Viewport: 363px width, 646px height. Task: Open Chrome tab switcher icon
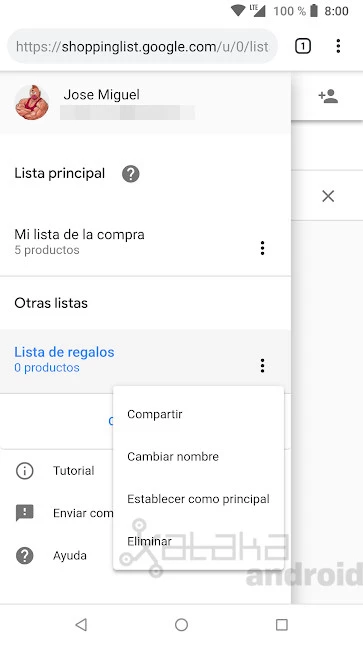click(303, 46)
